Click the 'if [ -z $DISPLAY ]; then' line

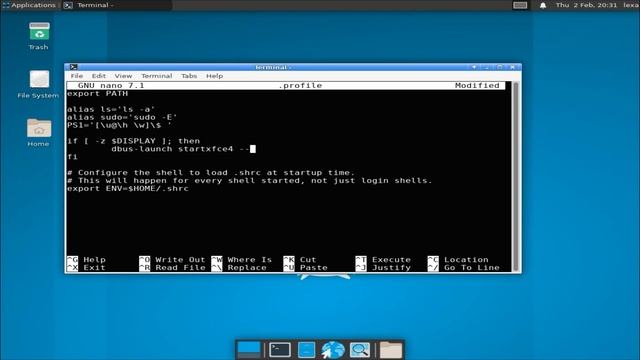coord(133,141)
